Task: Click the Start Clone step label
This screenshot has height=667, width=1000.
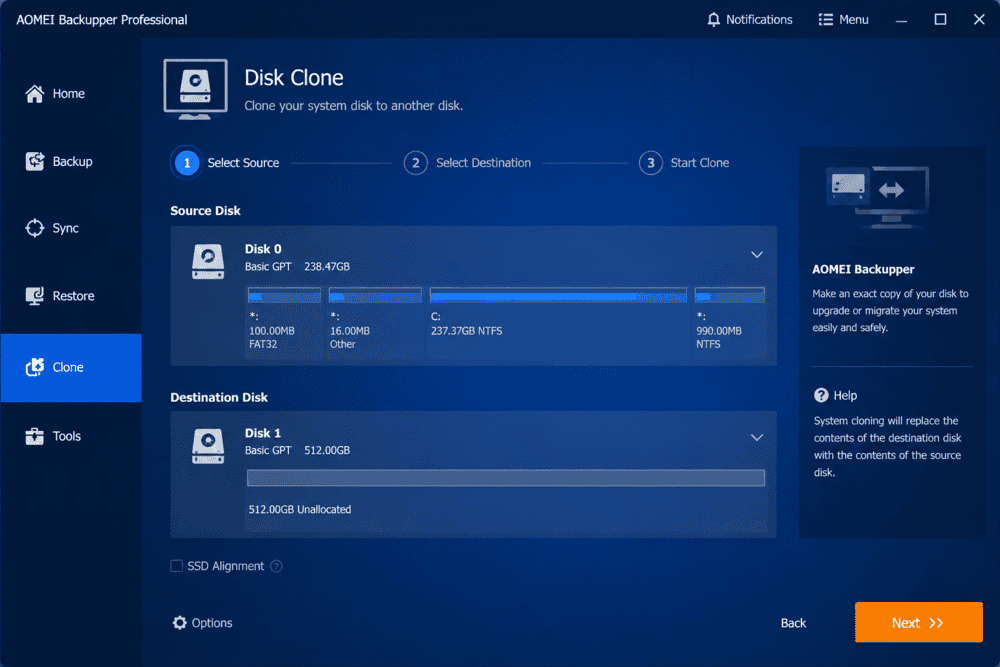Action: coord(700,163)
